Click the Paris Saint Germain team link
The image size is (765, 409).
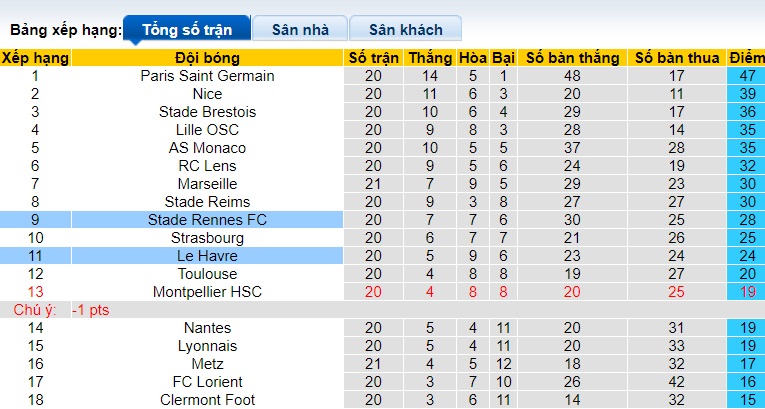click(207, 76)
